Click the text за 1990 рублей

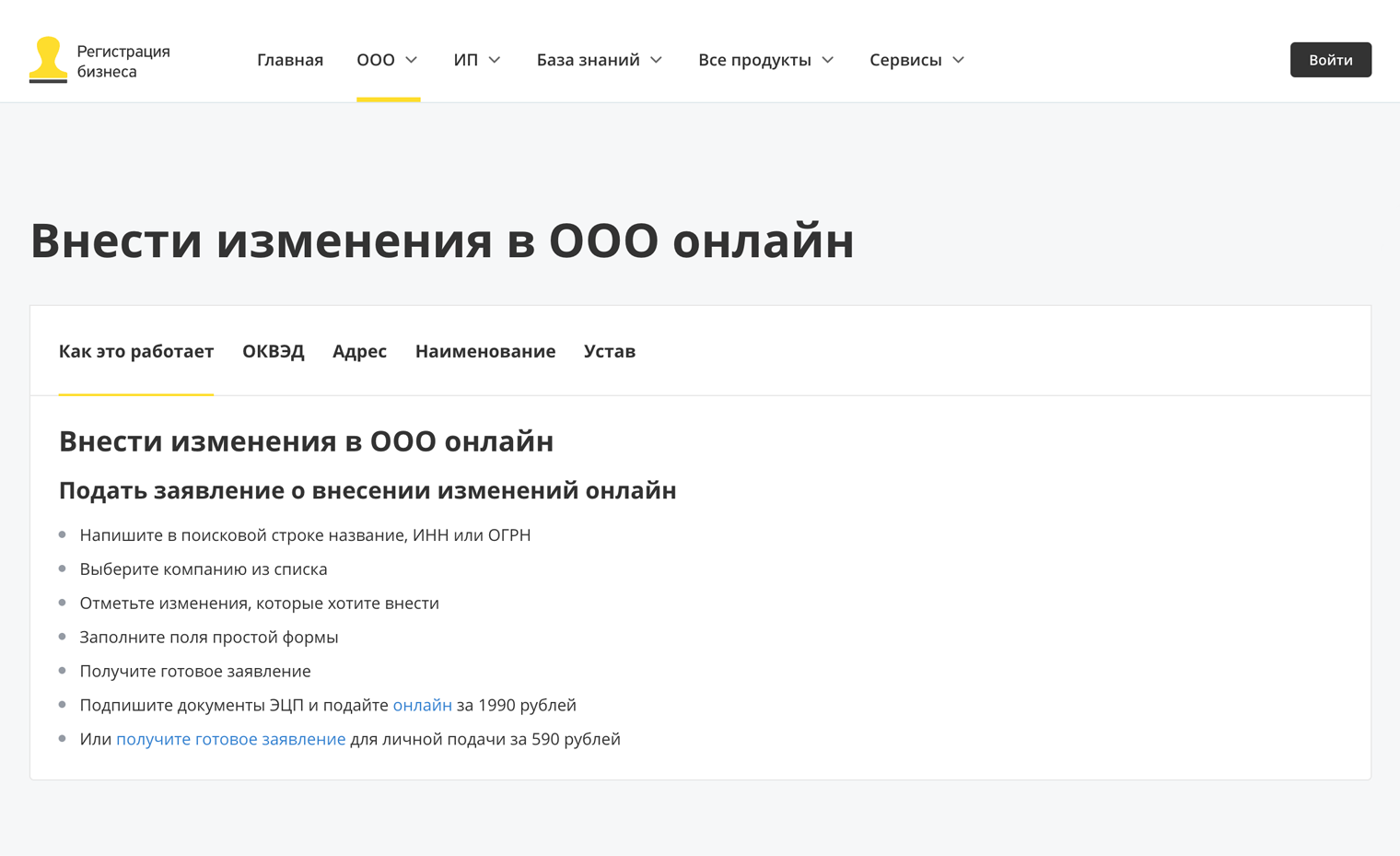click(x=517, y=705)
